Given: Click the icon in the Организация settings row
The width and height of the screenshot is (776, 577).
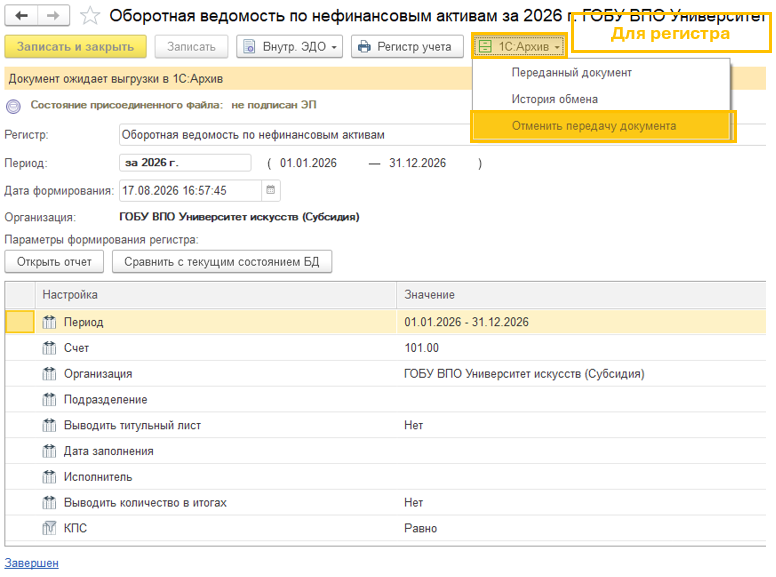Looking at the screenshot, I should [x=49, y=374].
